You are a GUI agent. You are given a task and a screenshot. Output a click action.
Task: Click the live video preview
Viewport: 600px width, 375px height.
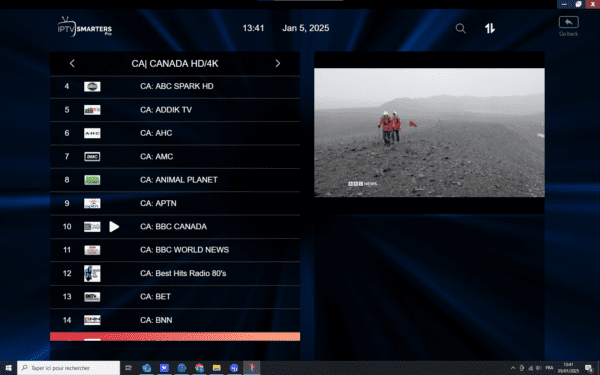[x=429, y=132]
